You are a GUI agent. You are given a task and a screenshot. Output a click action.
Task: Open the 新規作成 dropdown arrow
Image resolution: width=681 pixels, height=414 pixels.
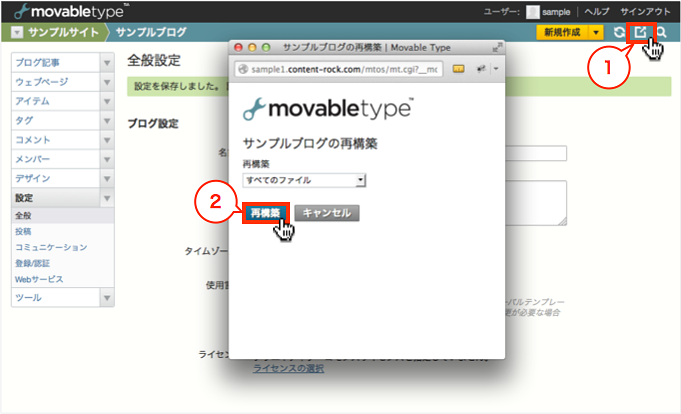596,33
